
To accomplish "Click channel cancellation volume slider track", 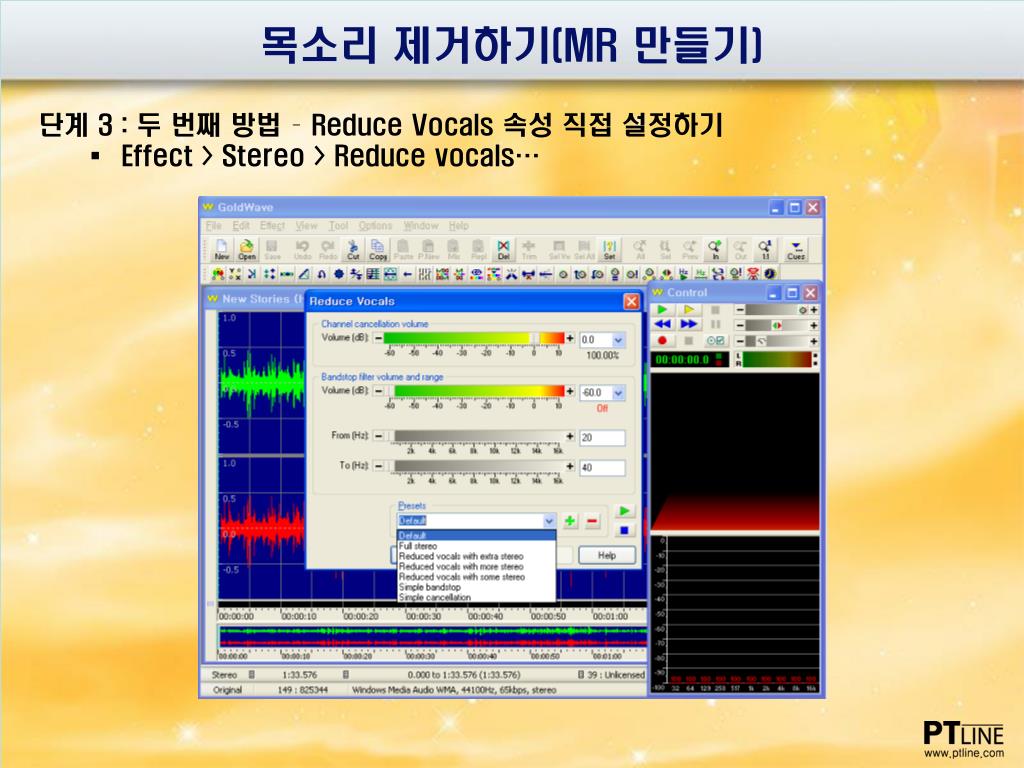I will tap(474, 338).
